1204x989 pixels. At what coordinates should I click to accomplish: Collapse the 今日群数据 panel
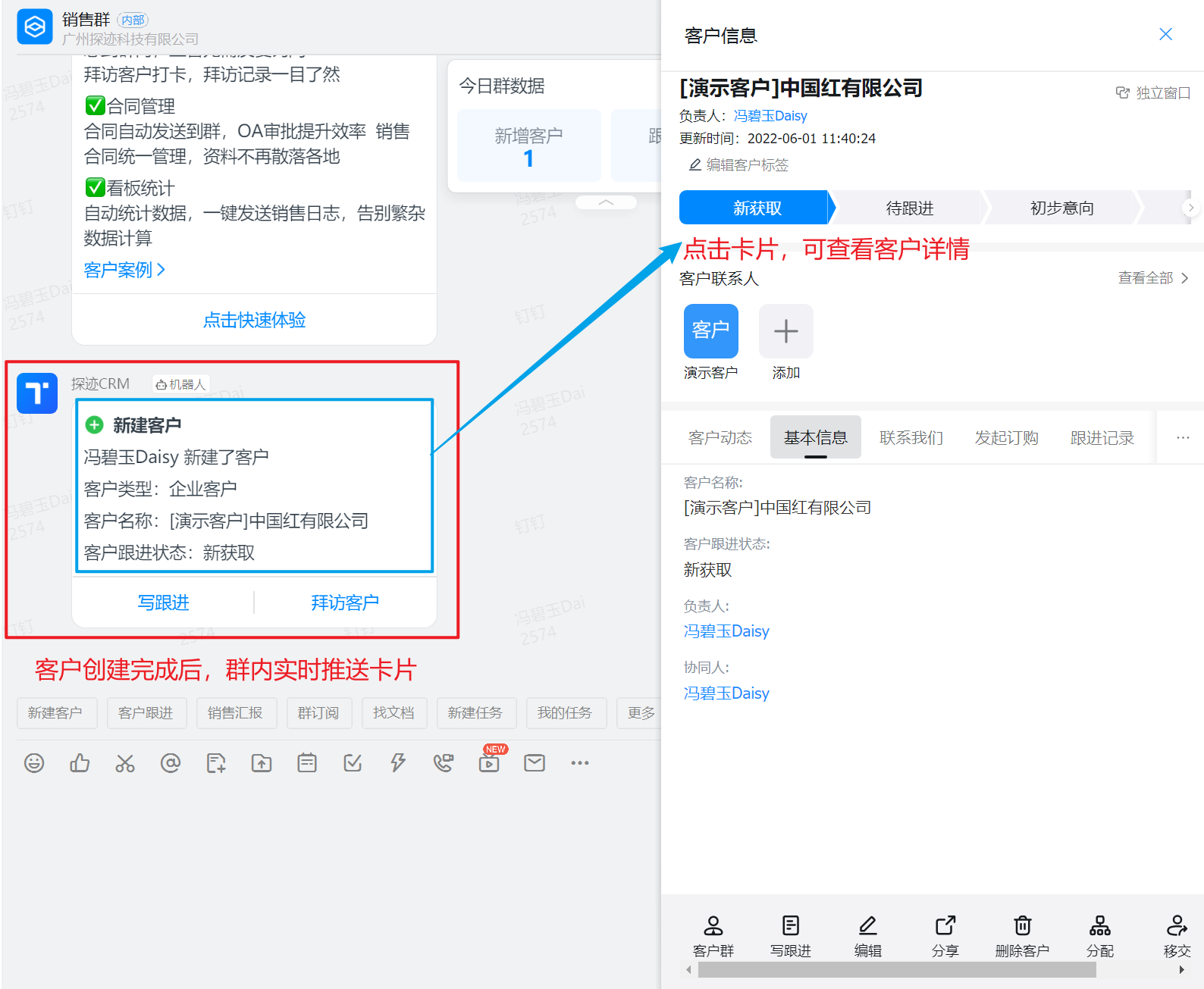[x=606, y=202]
